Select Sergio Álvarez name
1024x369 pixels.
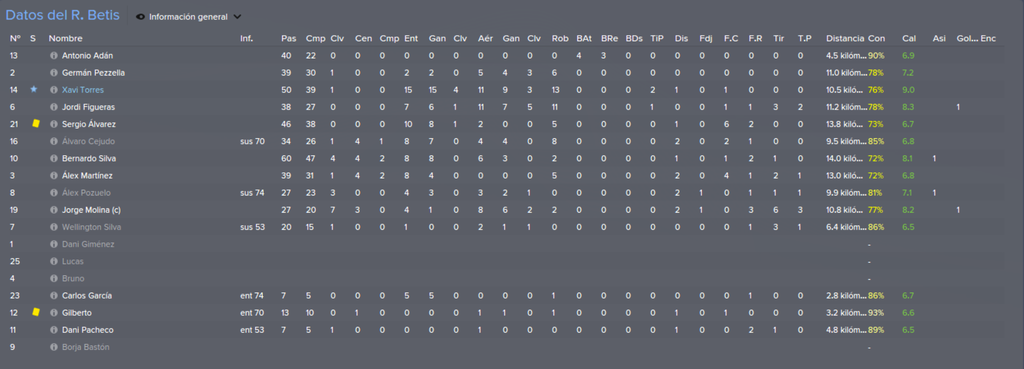(x=89, y=124)
